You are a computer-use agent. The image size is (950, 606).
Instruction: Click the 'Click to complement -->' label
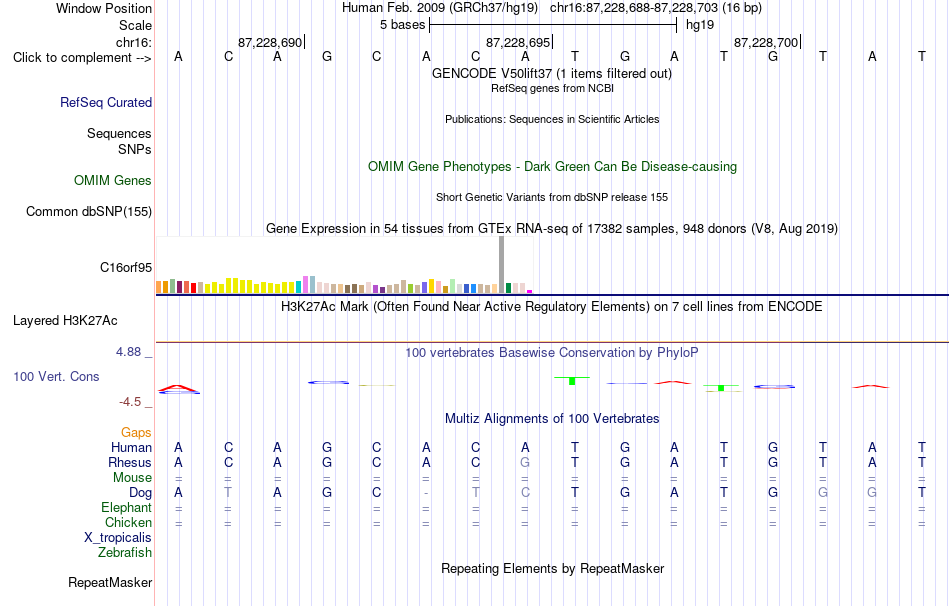click(82, 58)
